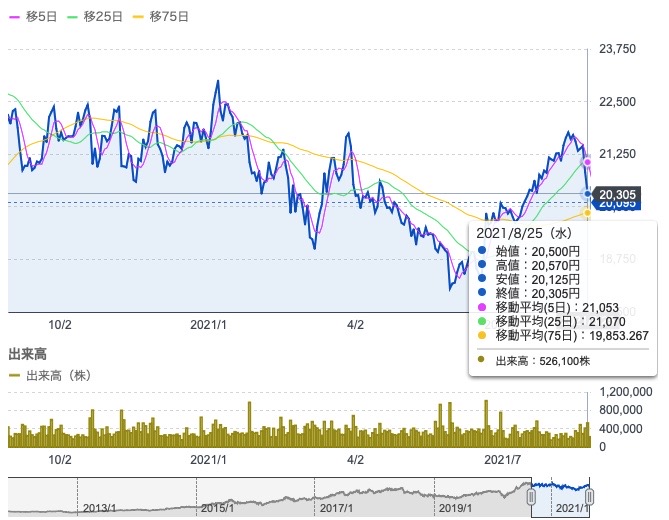Screen dimensions: 669x520
Task: Click the 2021/7 label on volume axis
Action: (503, 460)
